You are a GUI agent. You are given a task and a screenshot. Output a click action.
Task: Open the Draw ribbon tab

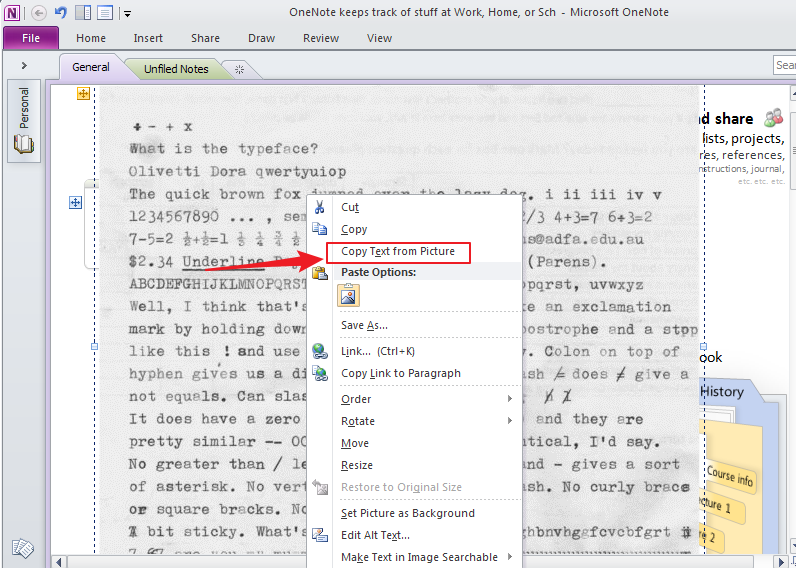tap(261, 38)
